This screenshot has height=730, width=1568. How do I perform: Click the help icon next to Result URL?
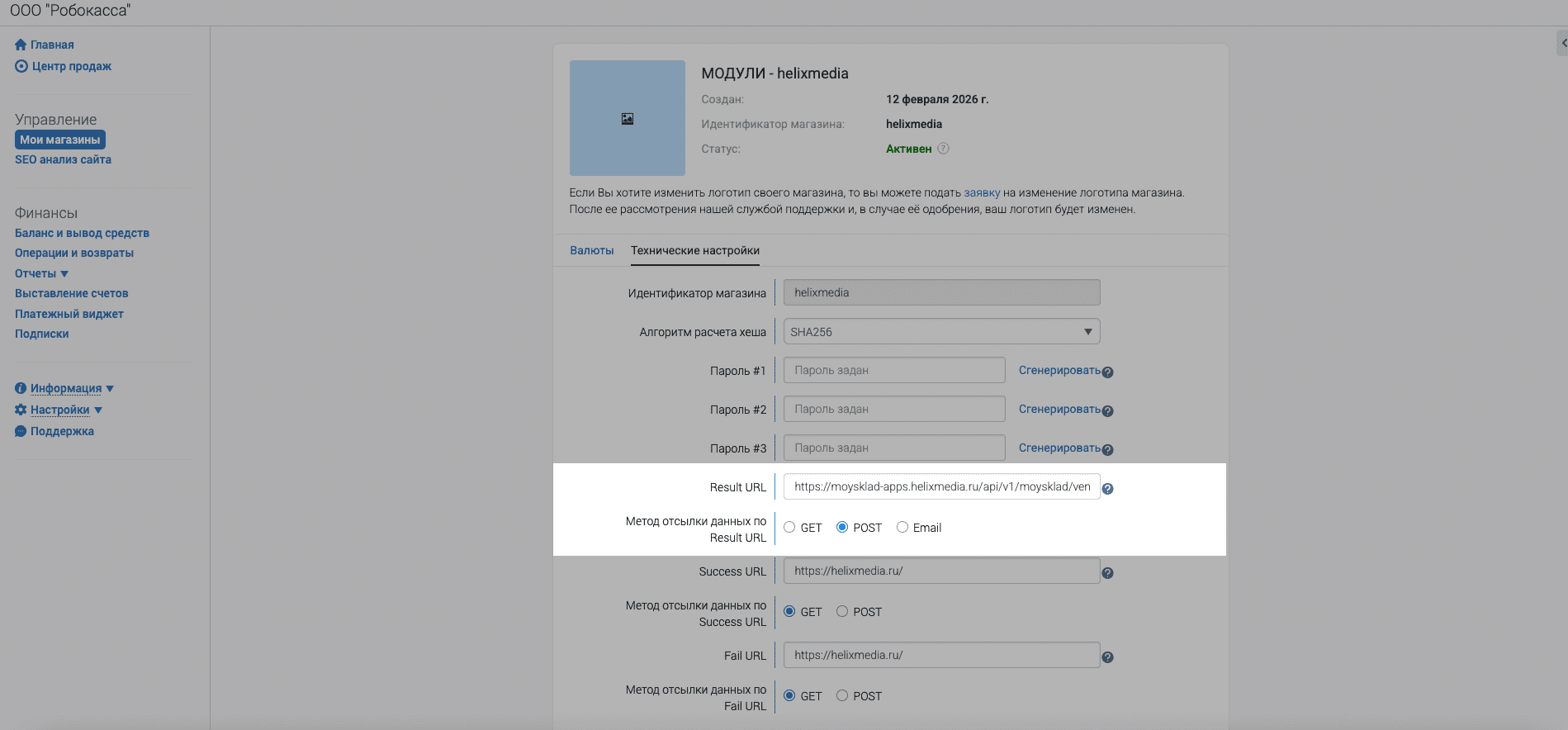click(x=1107, y=489)
